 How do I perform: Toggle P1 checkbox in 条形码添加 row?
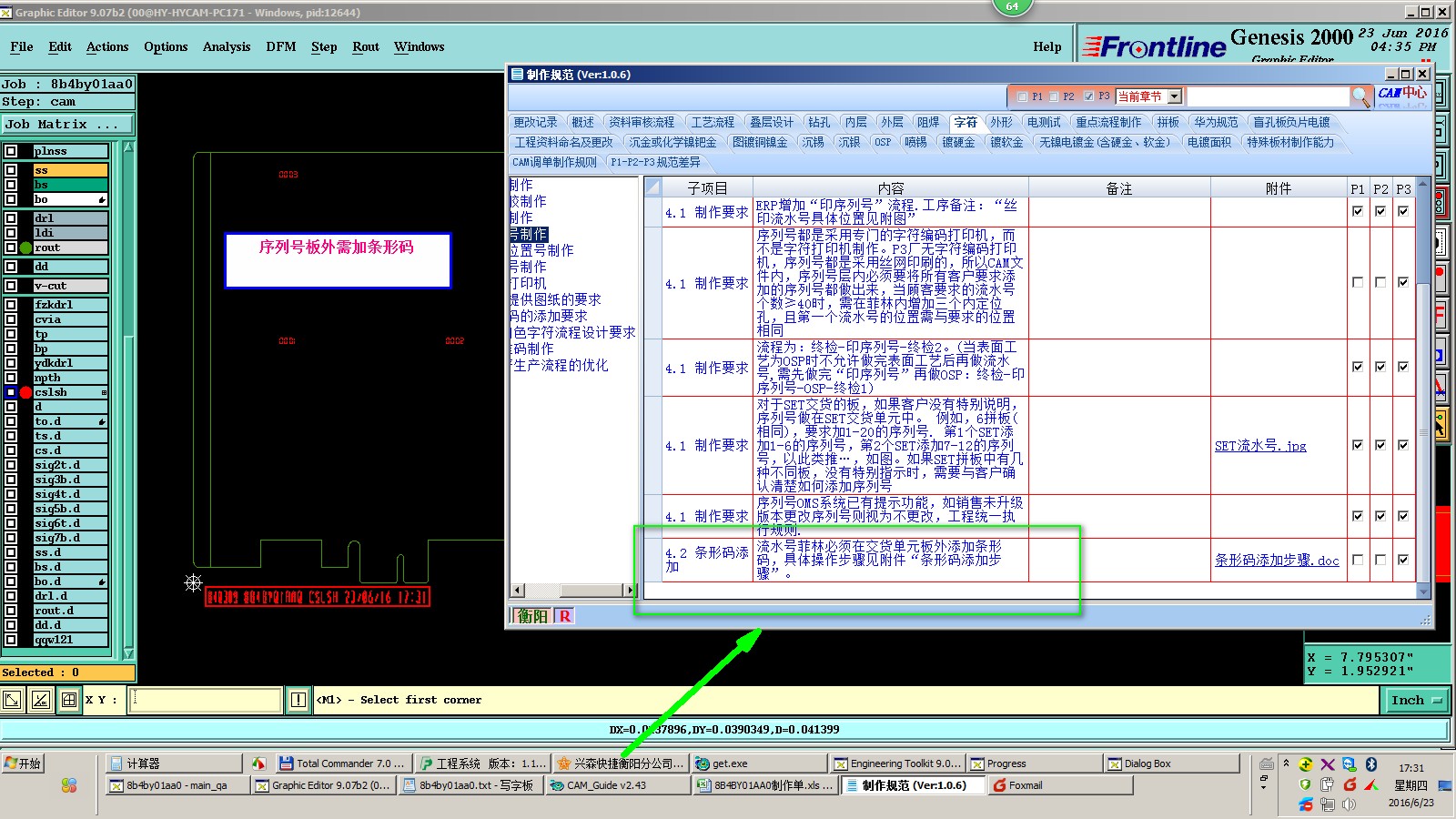(1358, 560)
